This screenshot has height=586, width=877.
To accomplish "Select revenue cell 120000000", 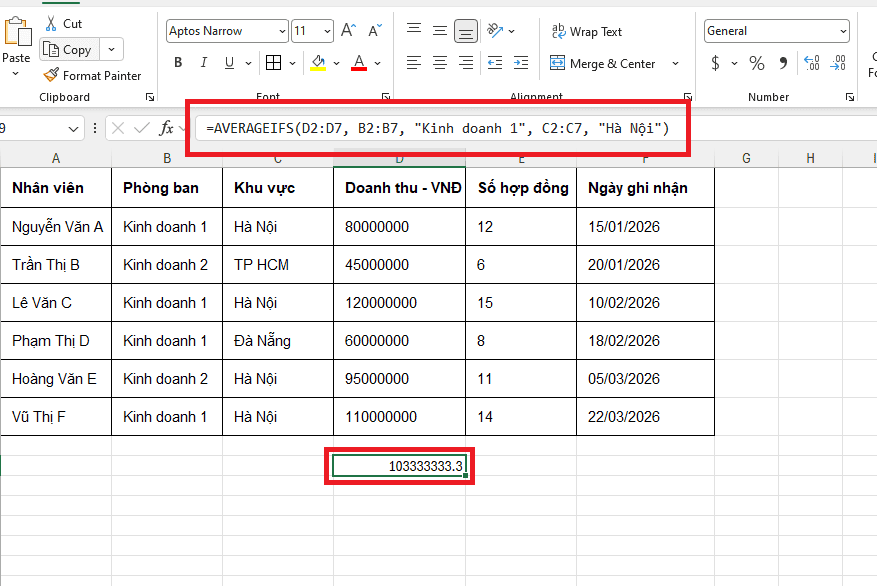I will 399,303.
